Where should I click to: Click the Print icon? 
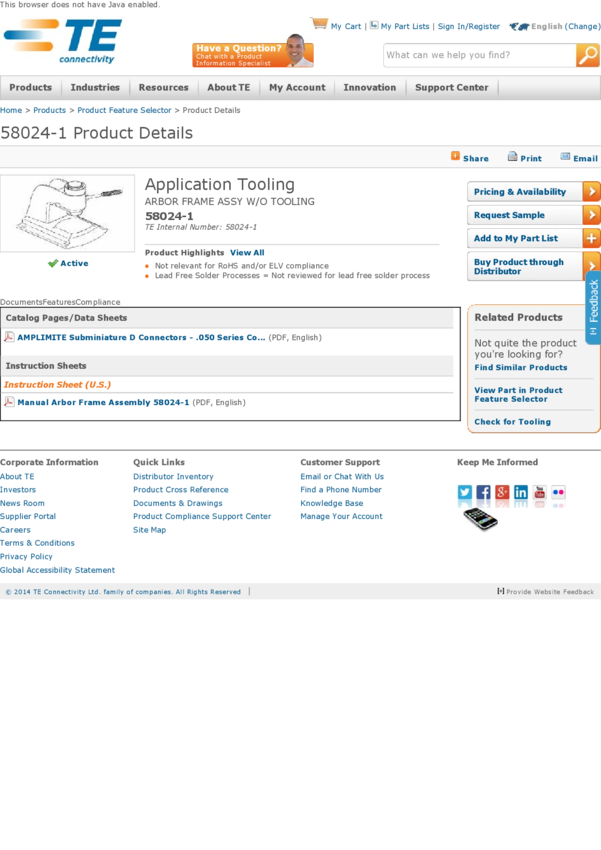[512, 157]
